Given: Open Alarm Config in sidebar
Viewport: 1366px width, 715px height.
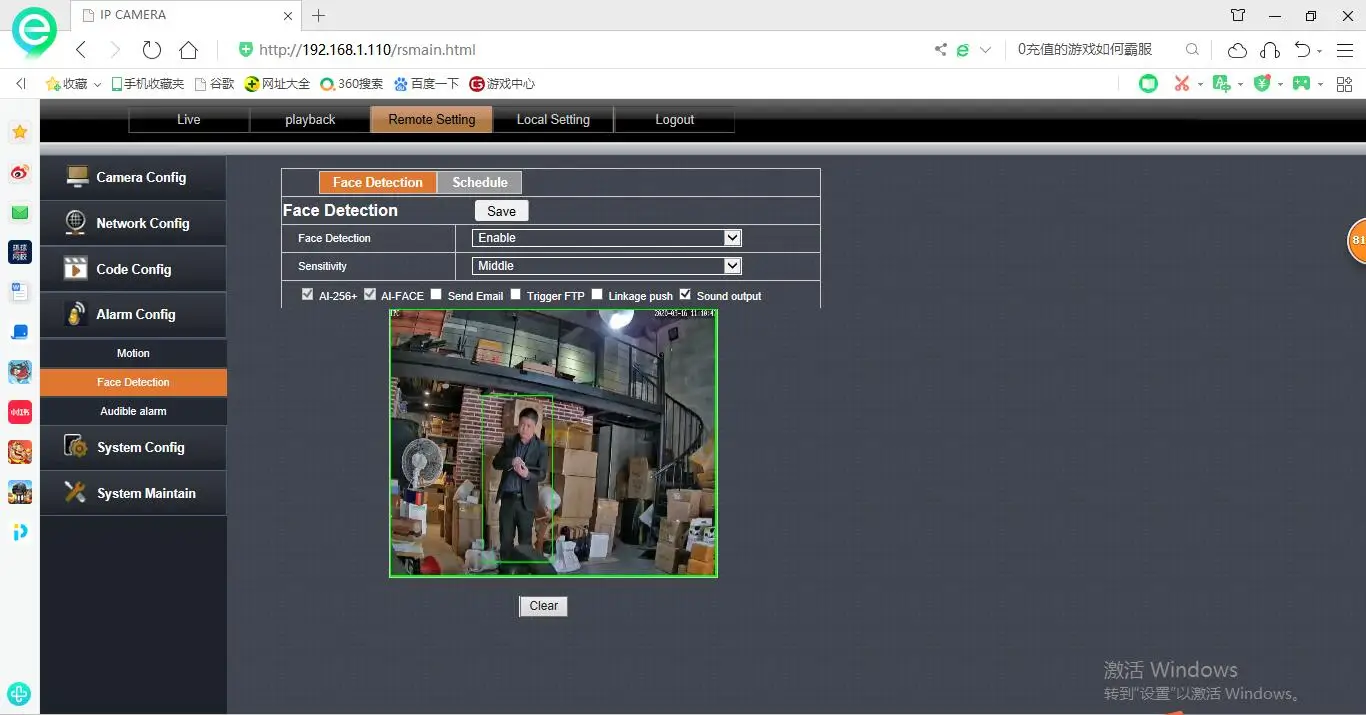Looking at the screenshot, I should point(133,314).
